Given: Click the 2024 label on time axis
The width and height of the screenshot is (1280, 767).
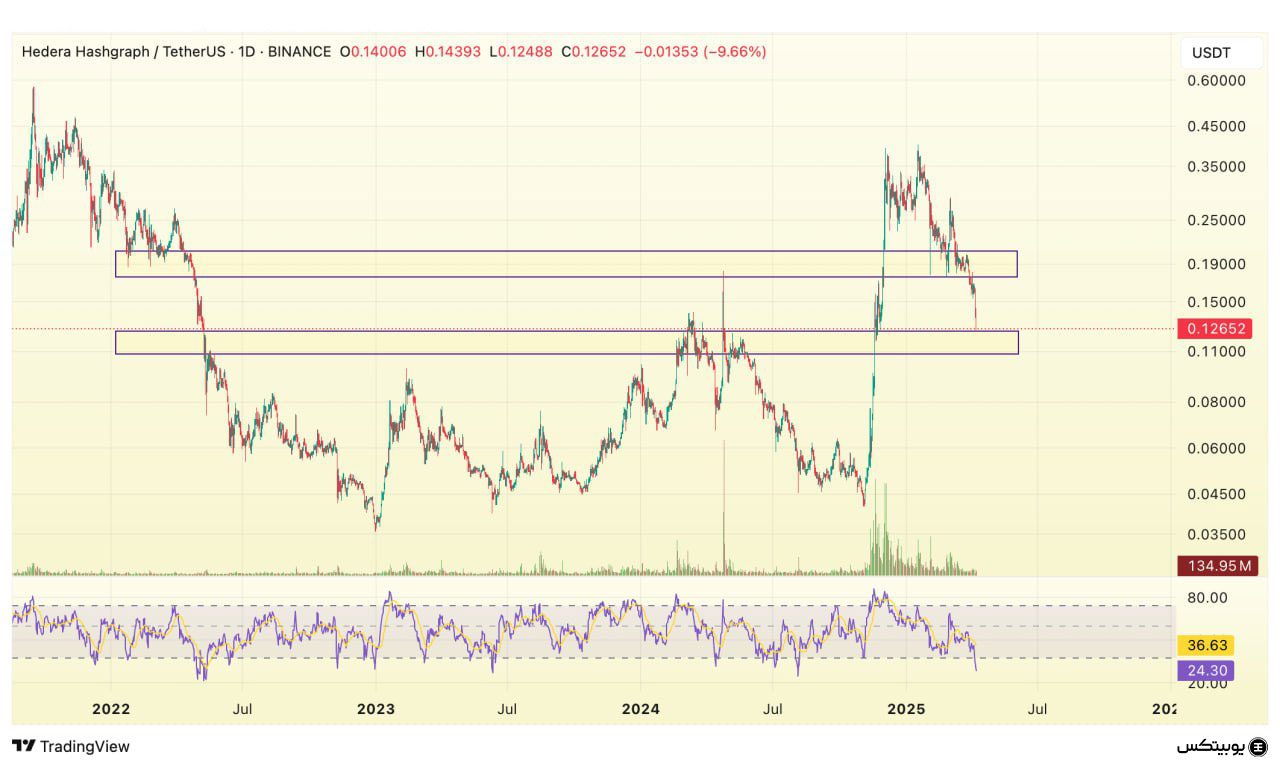Looking at the screenshot, I should [x=640, y=709].
